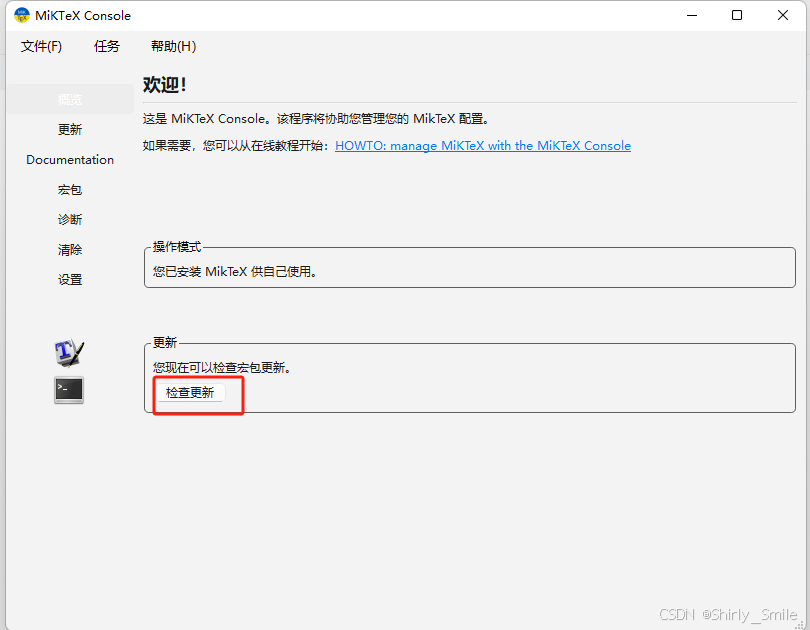Open the HOWTO manage MiKTeX link

[x=482, y=146]
